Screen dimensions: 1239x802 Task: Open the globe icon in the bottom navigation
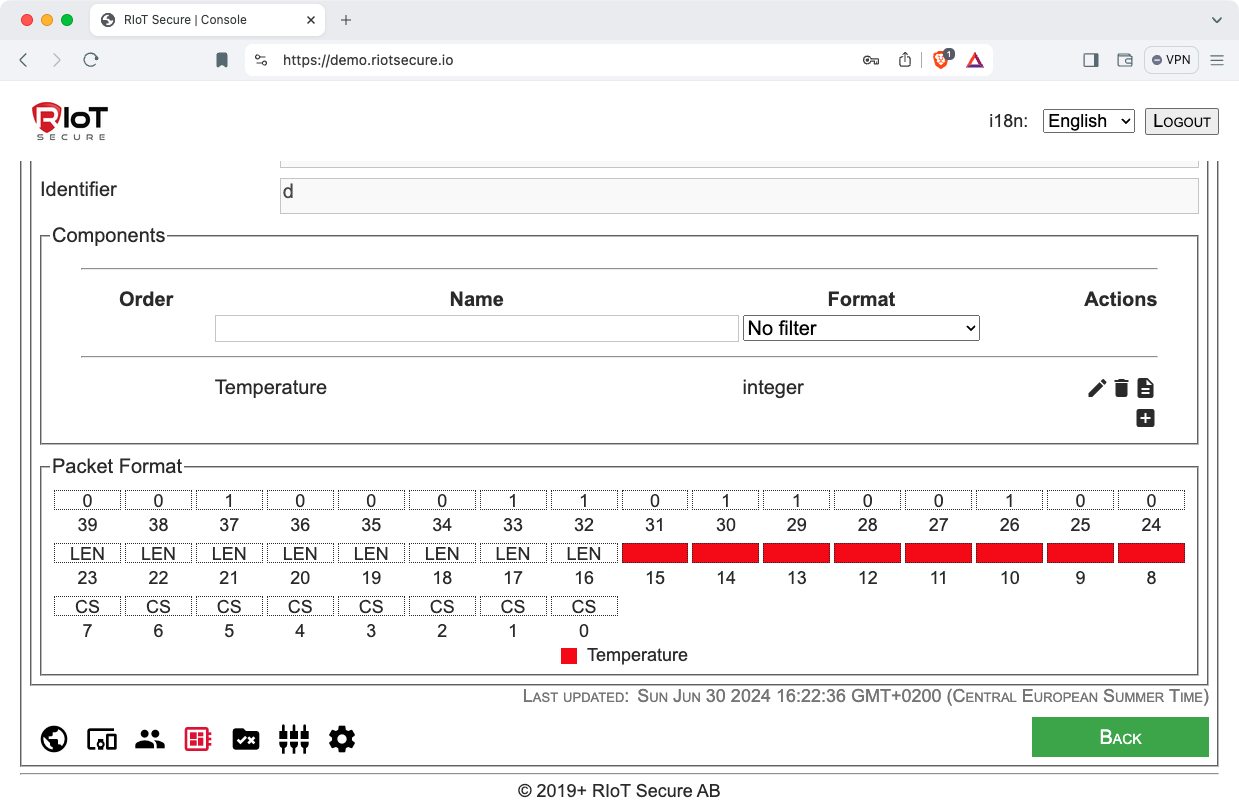(x=54, y=739)
